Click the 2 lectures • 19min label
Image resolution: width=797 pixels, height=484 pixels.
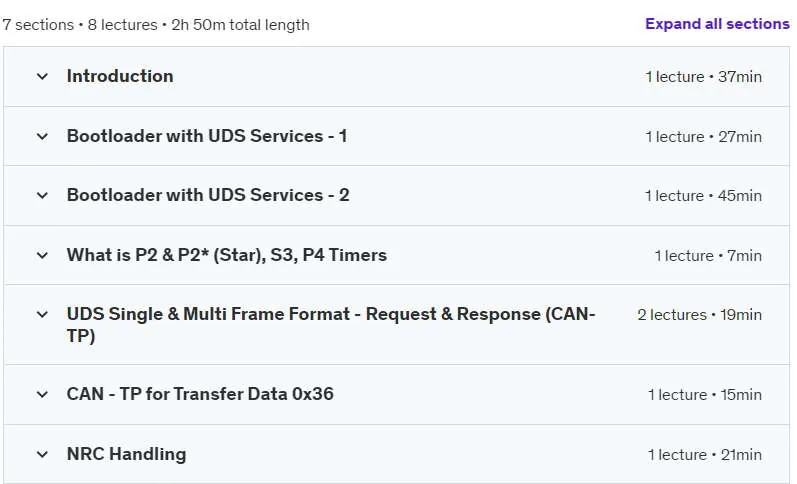(699, 315)
